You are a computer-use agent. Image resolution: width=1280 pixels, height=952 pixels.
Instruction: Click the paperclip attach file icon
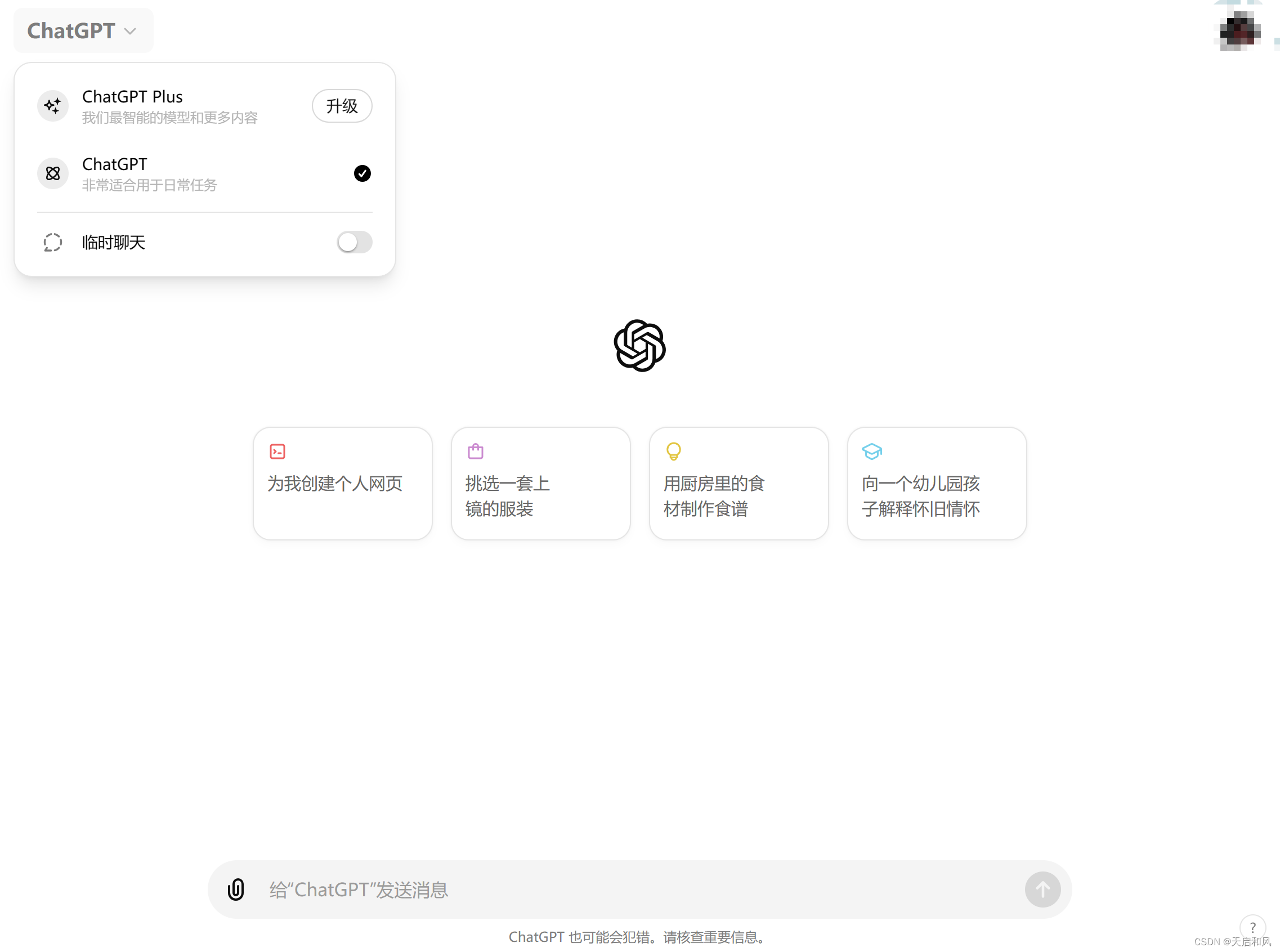[236, 889]
